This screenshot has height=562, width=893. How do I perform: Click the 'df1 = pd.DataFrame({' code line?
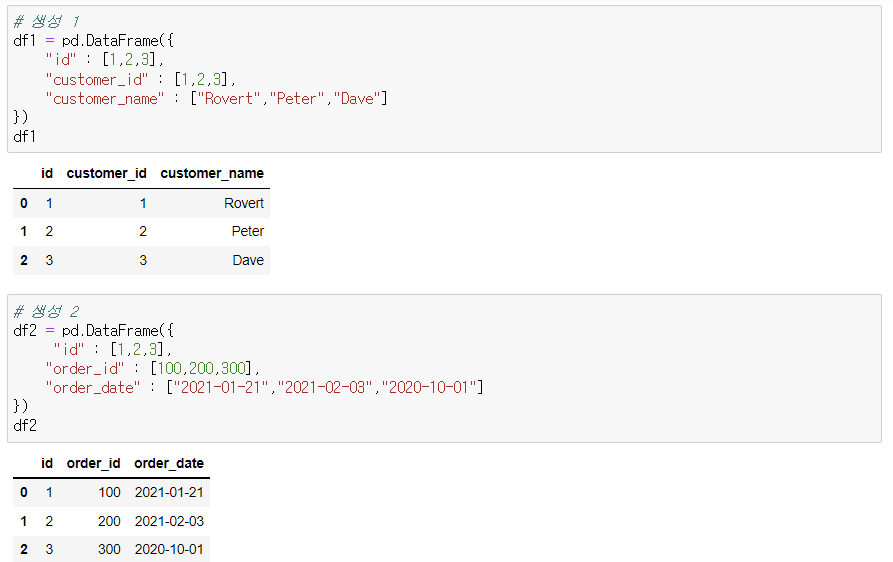(93, 41)
